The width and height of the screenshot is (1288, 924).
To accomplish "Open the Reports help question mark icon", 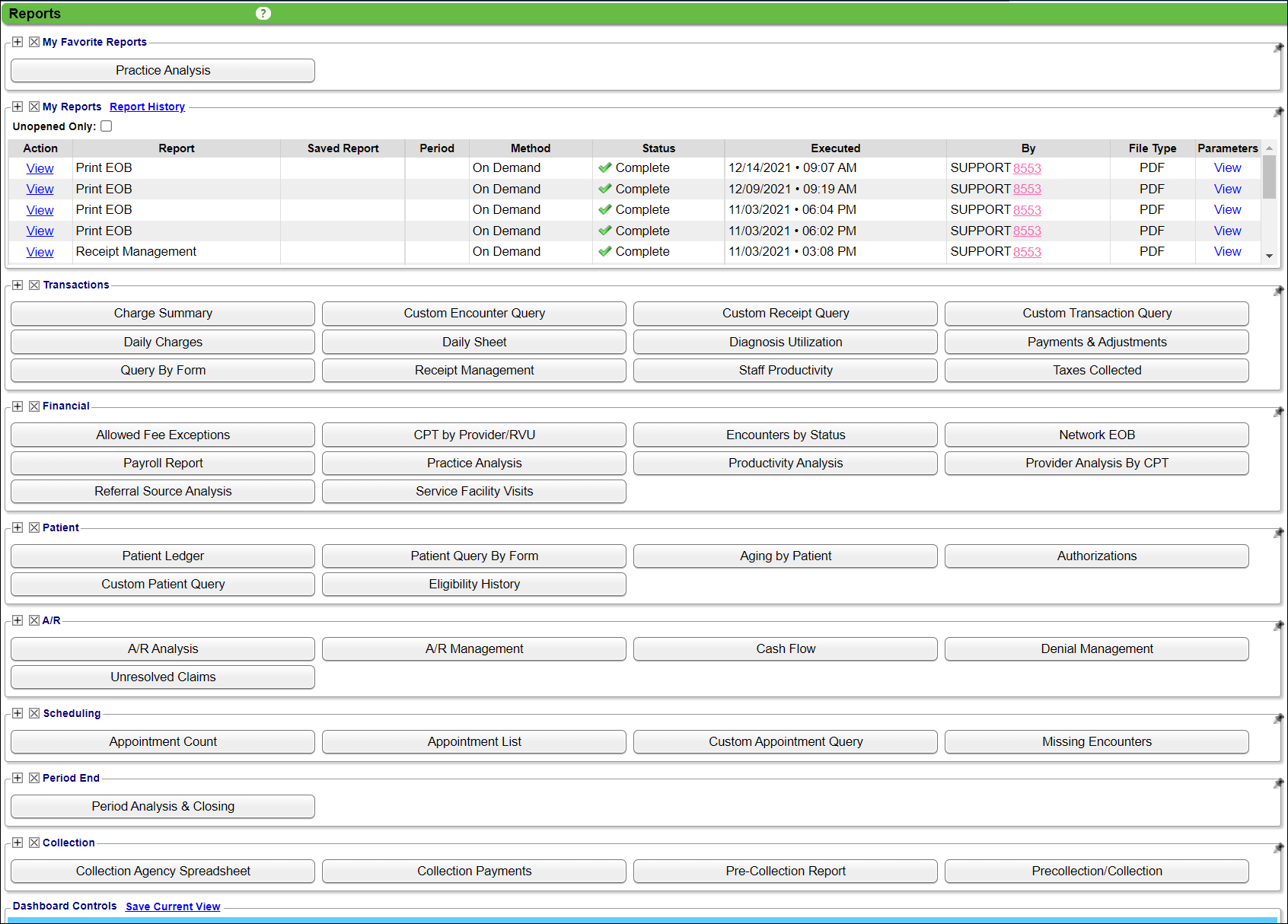I will tap(263, 14).
